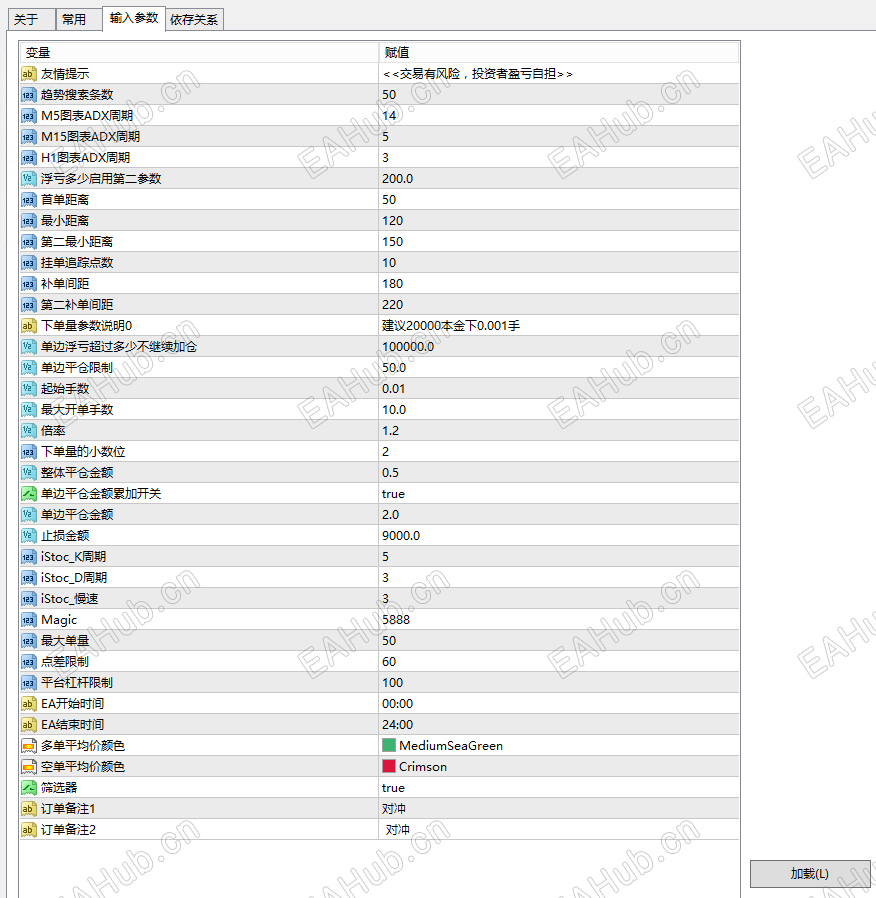Click the double icon beside 整体平仓金额
The image size is (876, 898).
(29, 473)
